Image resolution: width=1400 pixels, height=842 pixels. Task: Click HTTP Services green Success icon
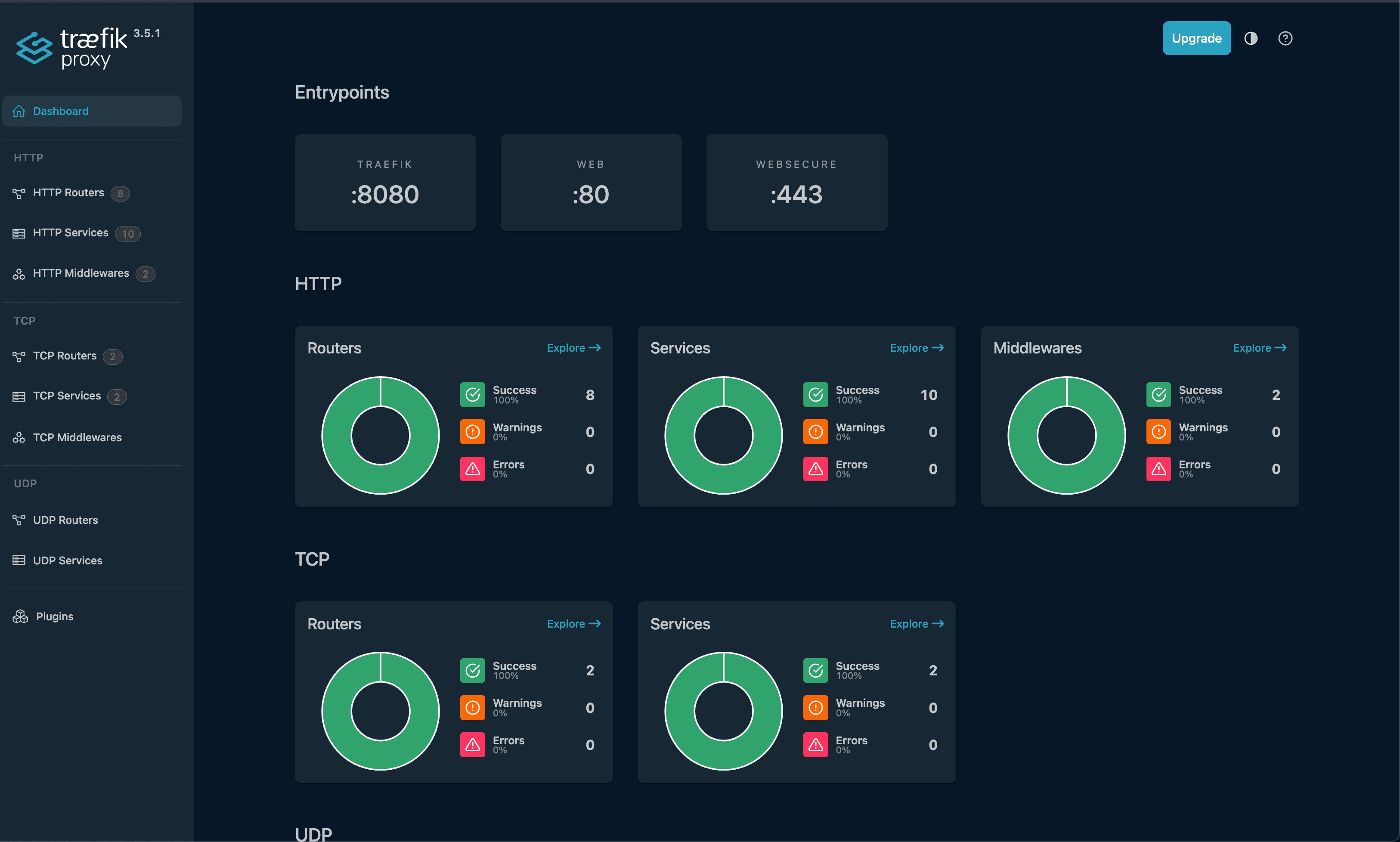816,395
